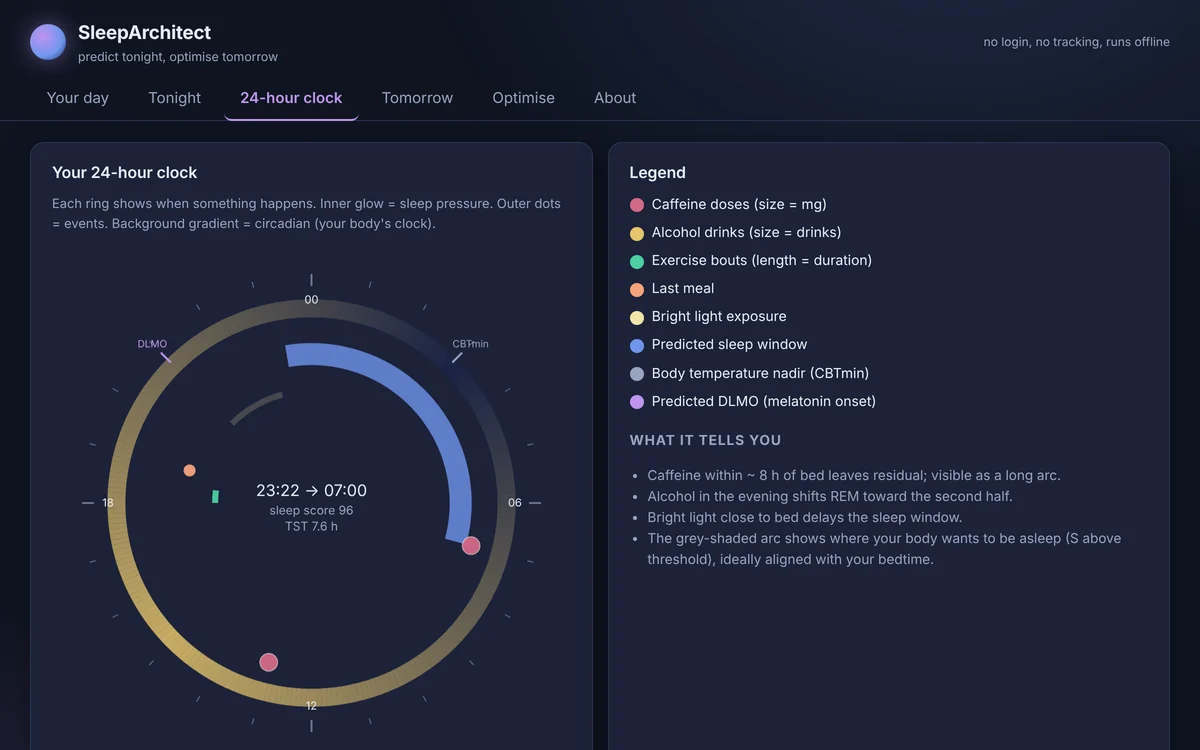Click the Caffeine doses legend dot
The height and width of the screenshot is (750, 1200).
point(637,205)
